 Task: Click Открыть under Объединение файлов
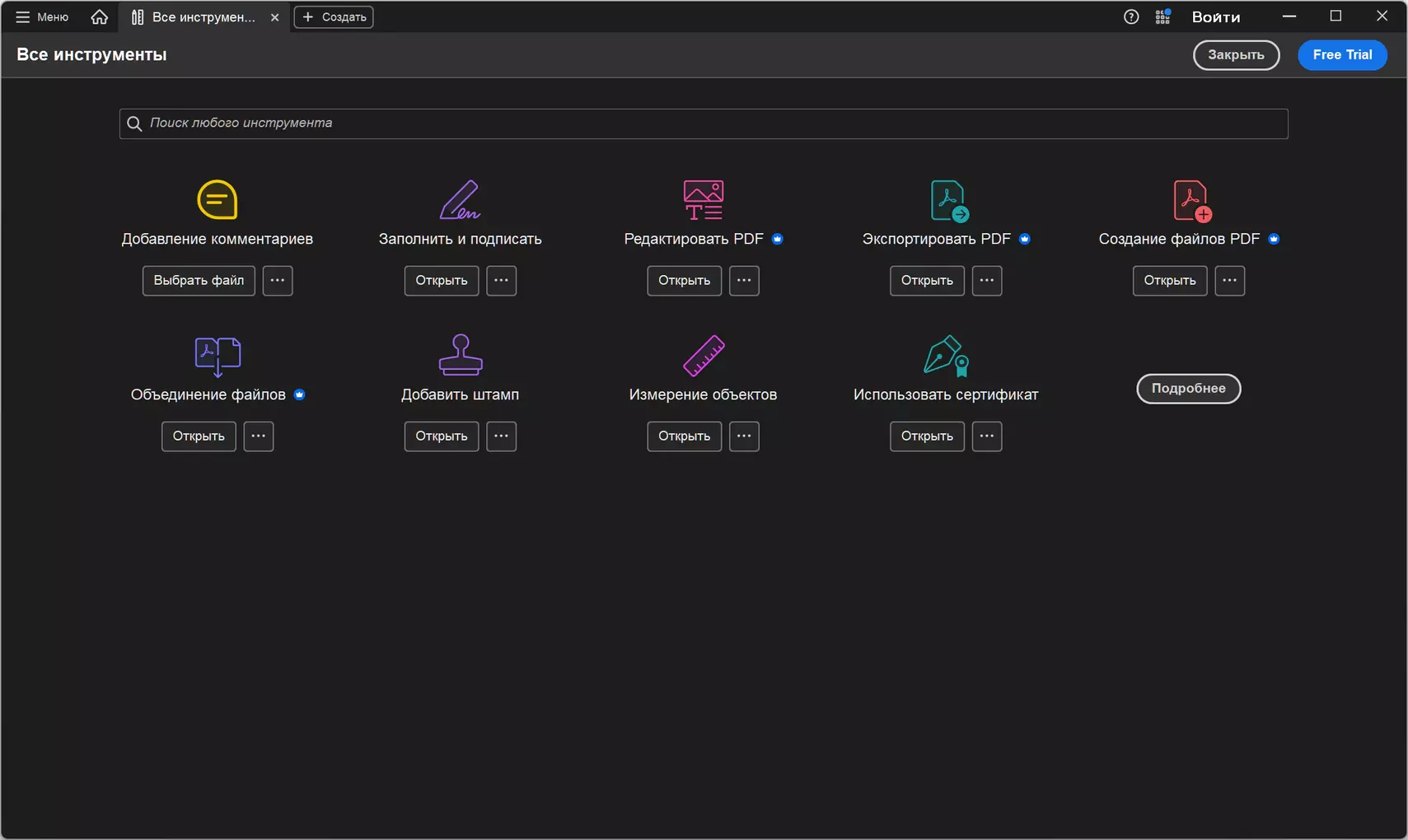(x=199, y=436)
